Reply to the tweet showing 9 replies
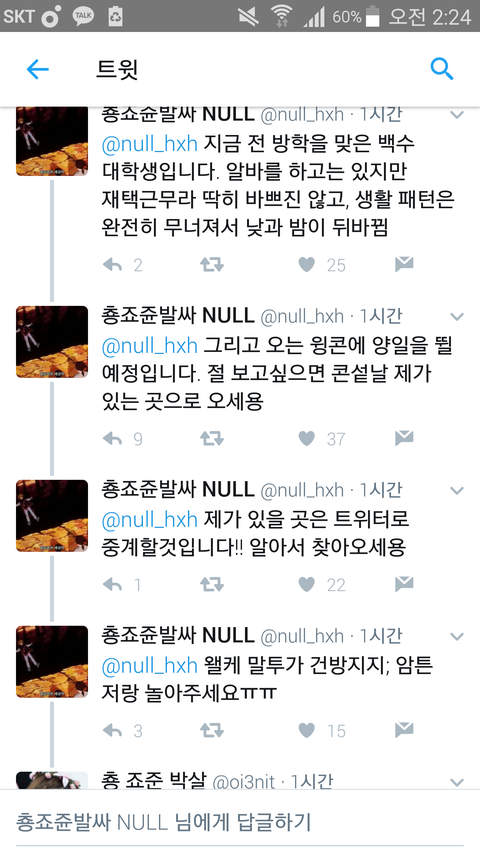Screen dimensions: 480x853 (112, 438)
